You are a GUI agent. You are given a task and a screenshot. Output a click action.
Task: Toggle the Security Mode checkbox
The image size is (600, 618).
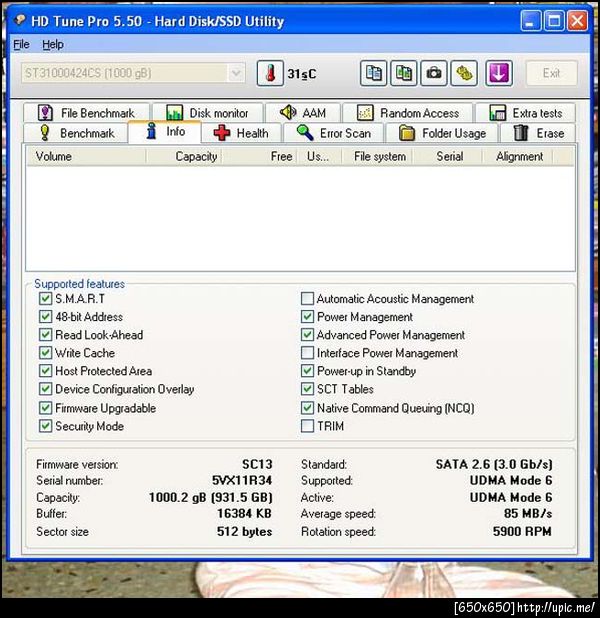(45, 426)
